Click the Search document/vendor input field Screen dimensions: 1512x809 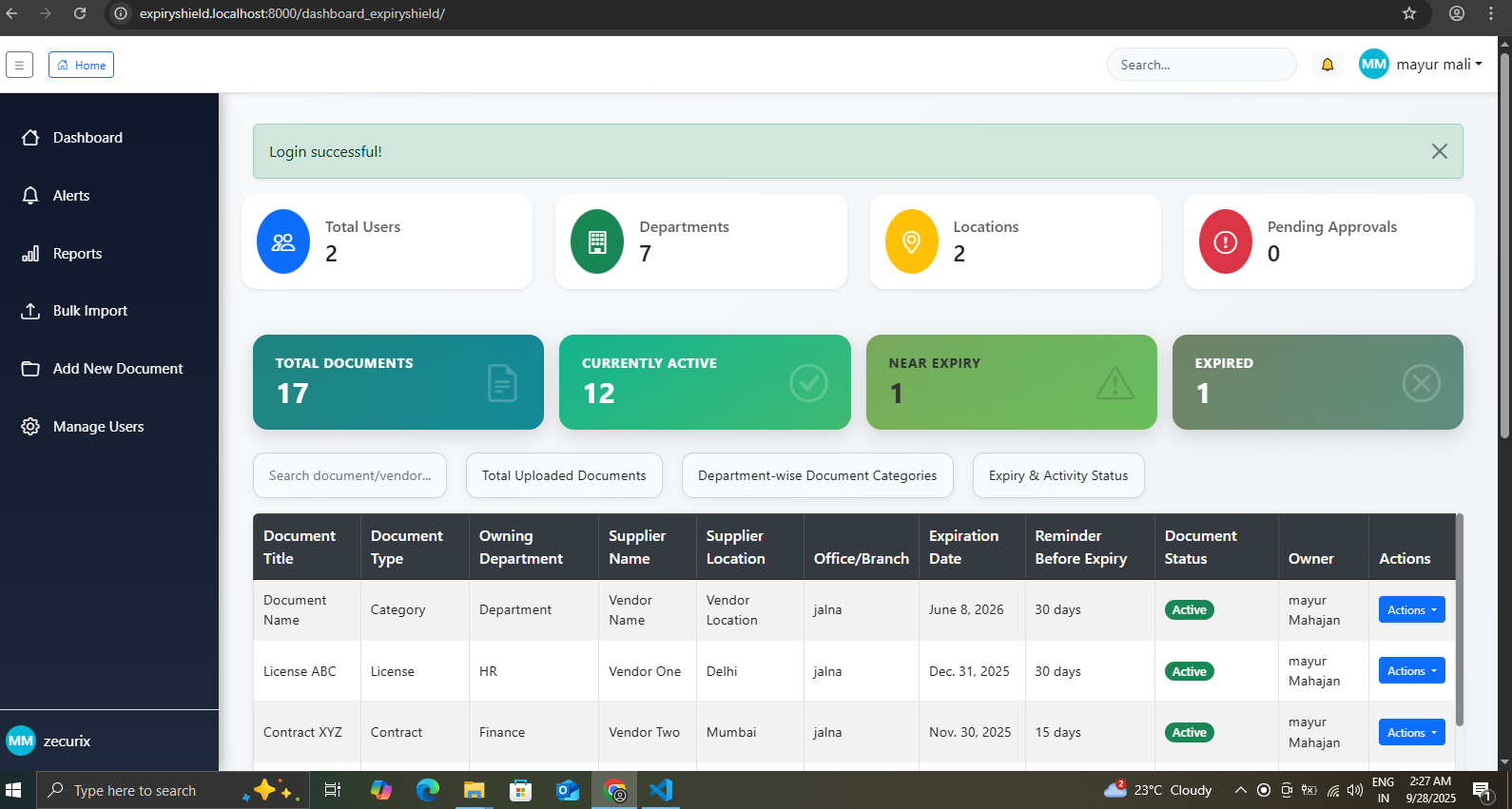click(x=350, y=475)
